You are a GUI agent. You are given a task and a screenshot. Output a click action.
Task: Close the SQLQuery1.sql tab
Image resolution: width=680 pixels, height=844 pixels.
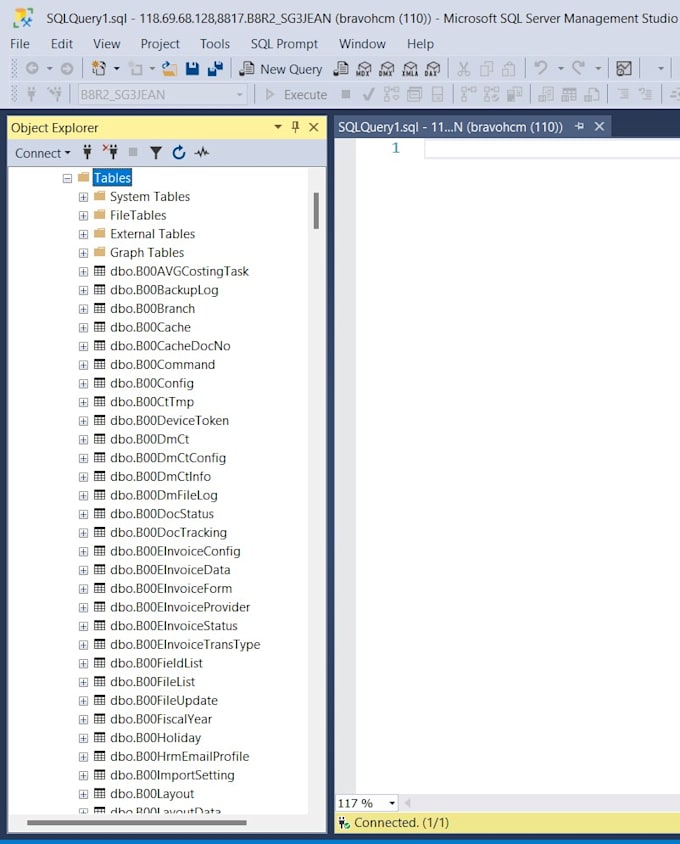click(x=599, y=126)
